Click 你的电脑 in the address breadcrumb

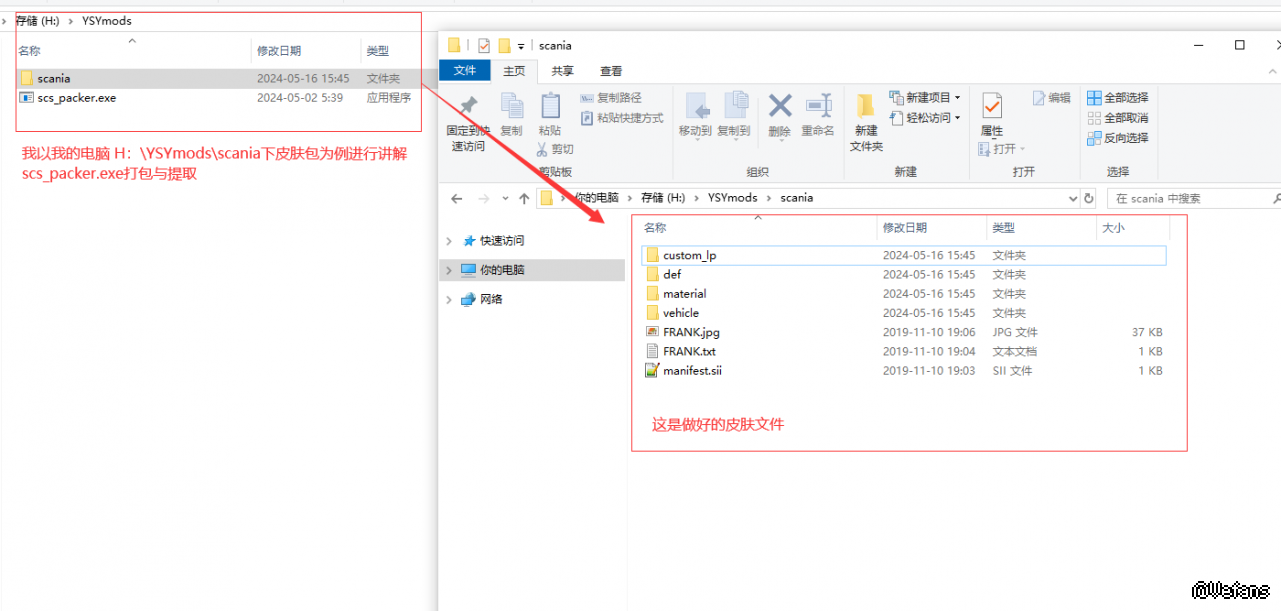596,198
